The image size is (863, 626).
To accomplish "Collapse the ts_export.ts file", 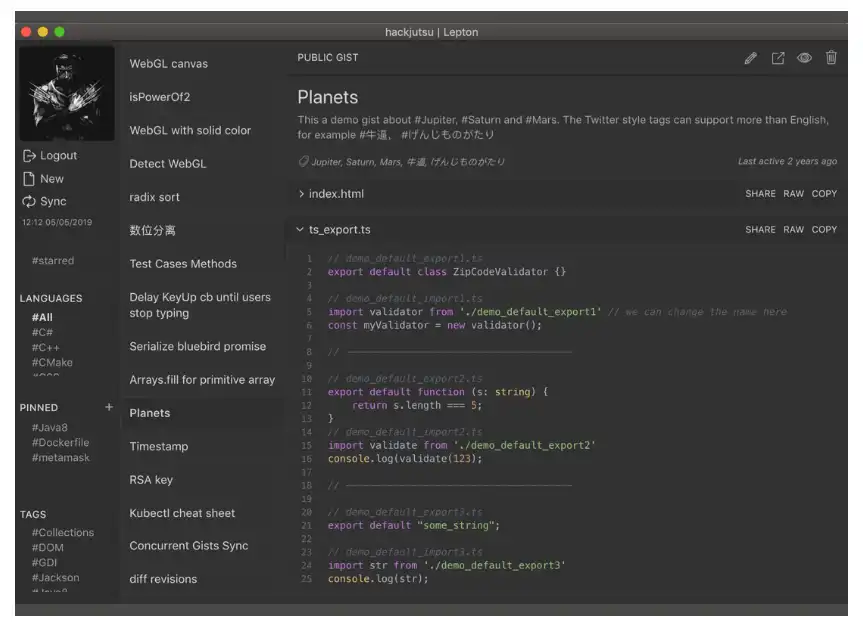I will coord(300,229).
